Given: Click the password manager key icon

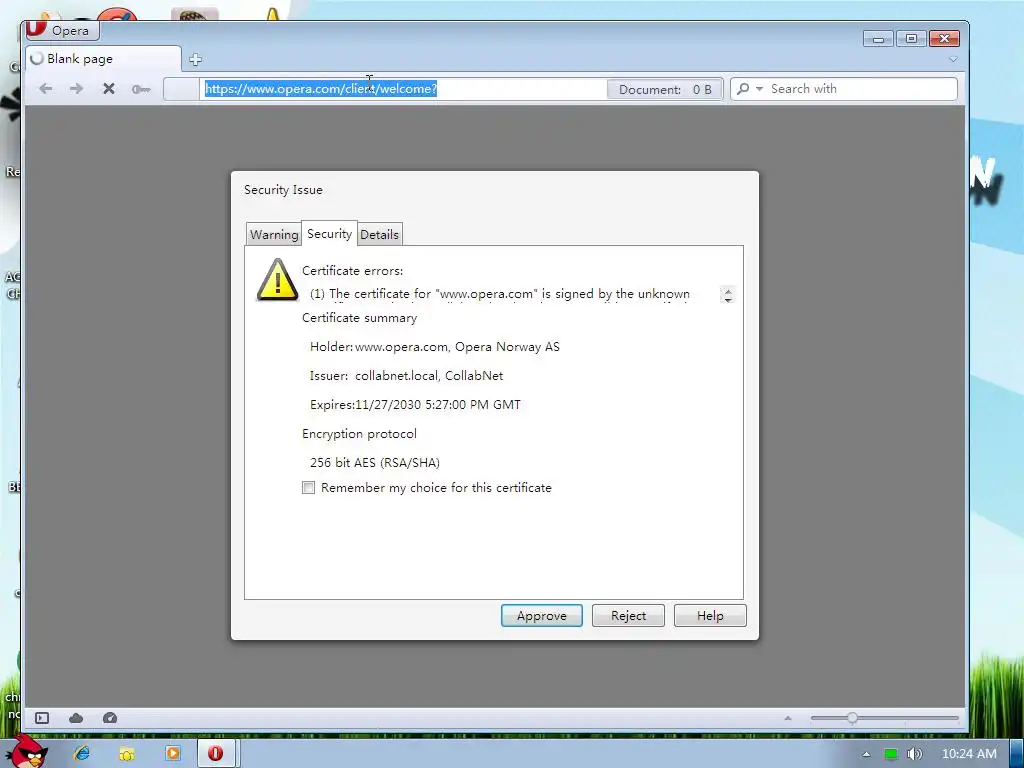Looking at the screenshot, I should pos(141,89).
